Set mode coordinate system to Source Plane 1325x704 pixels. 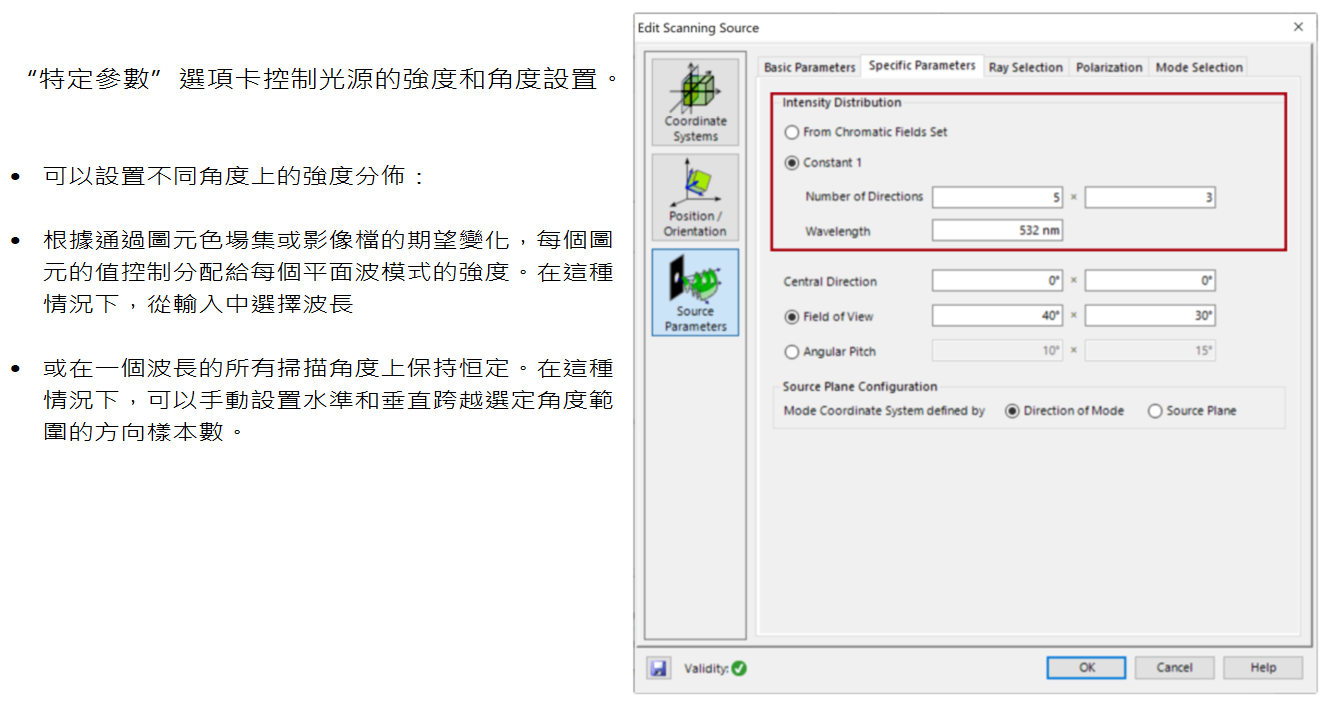tap(1155, 411)
